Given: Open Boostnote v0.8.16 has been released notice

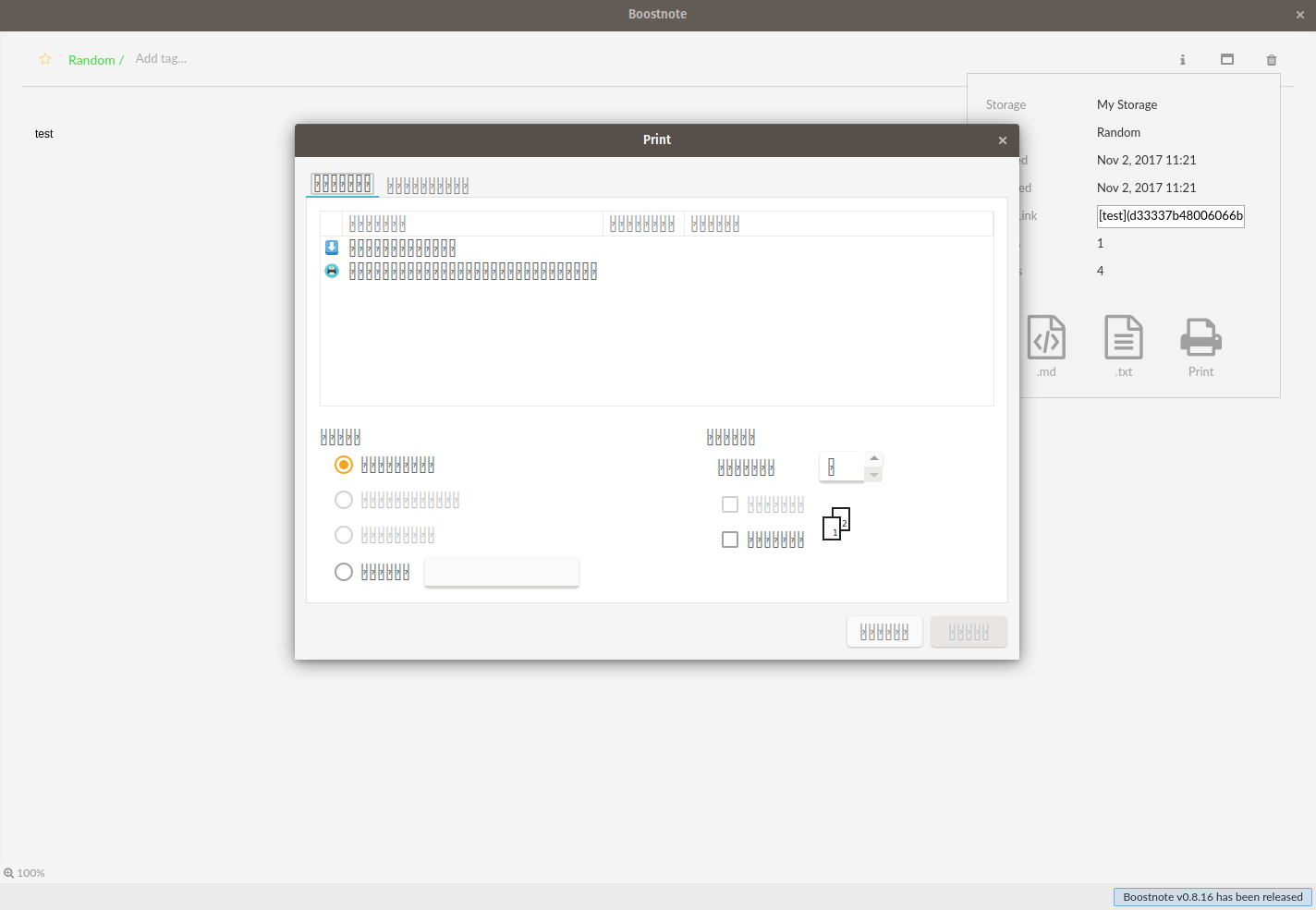Looking at the screenshot, I should click(1212, 897).
